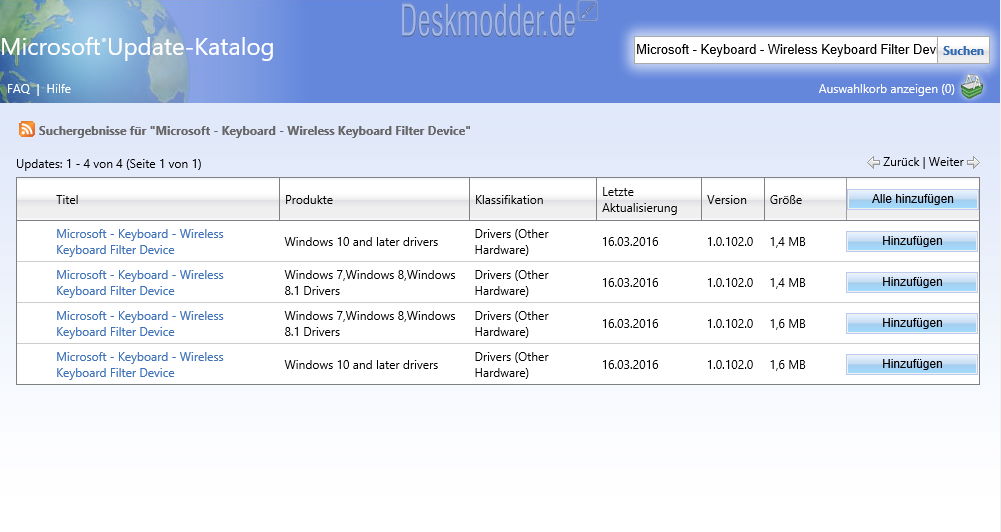Click 'Updates: 1 - 4 von 4' text
Screen dimensions: 1001x532
(109, 164)
